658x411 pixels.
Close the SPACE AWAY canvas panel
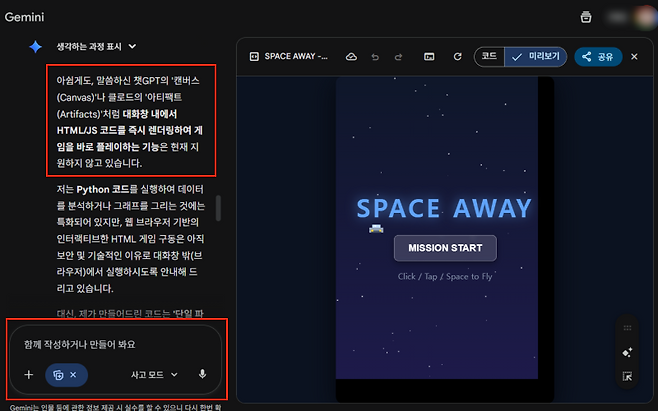(x=634, y=57)
